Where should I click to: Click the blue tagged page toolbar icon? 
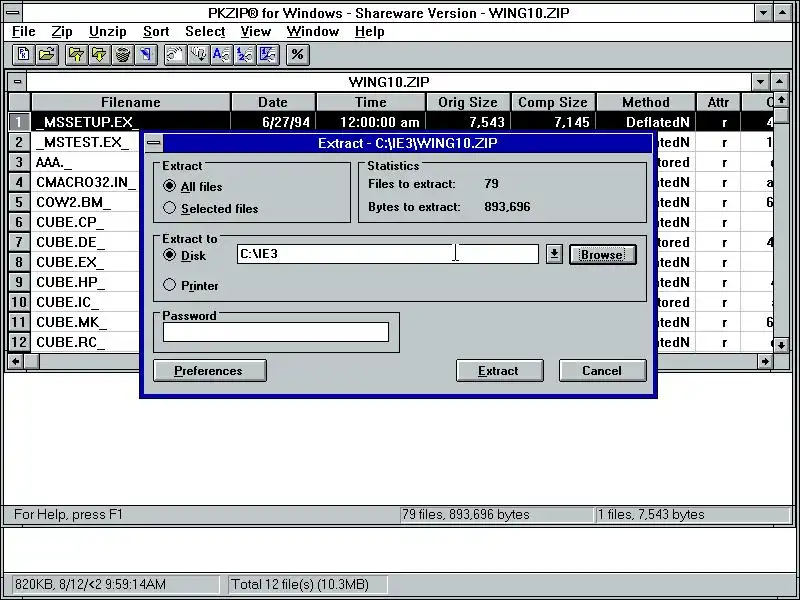click(146, 55)
